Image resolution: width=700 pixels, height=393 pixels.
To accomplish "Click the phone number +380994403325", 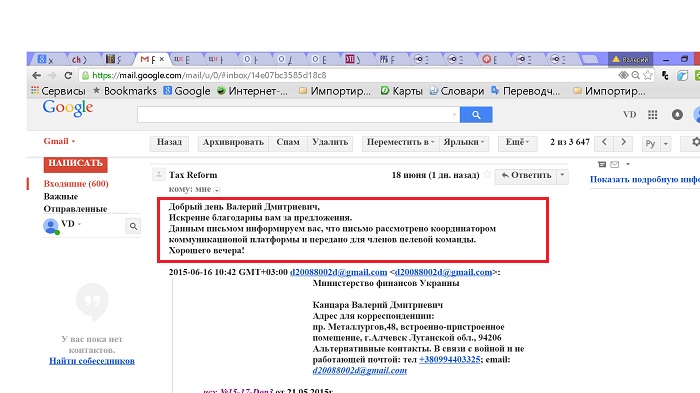I will pos(450,360).
